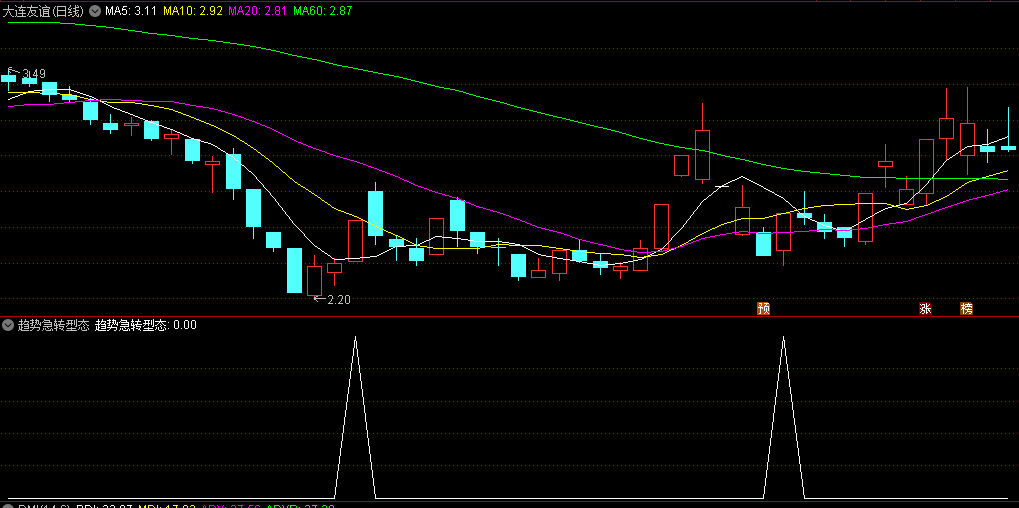The height and width of the screenshot is (508, 1019).
Task: Click the 趋势急转型态 indicator name label
Action: (x=53, y=325)
